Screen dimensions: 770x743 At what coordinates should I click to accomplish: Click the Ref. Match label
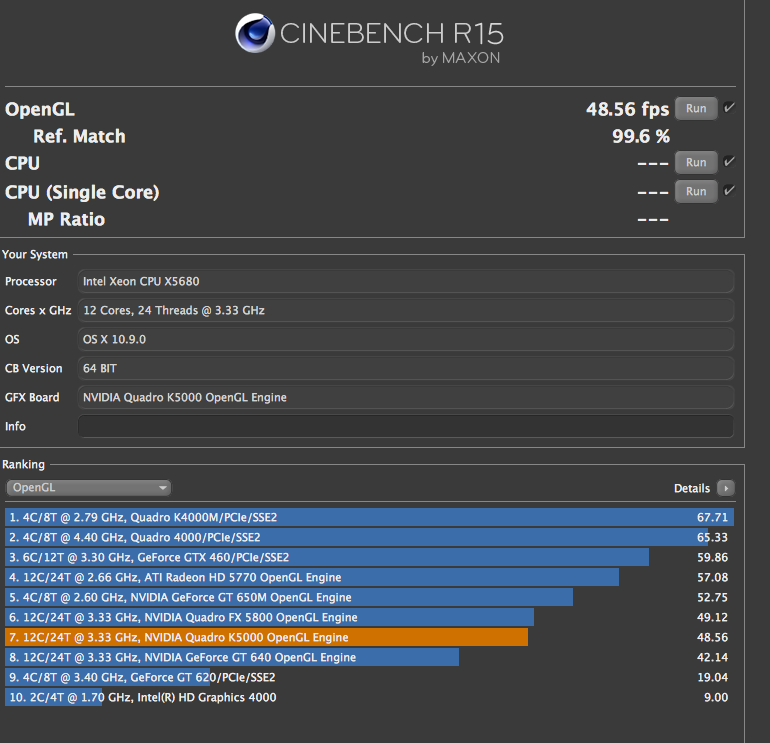(79, 137)
